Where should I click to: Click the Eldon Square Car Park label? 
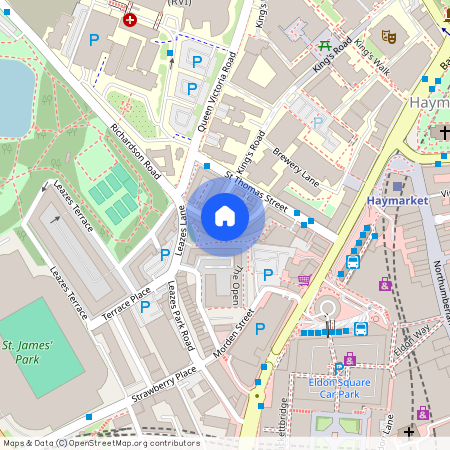tap(339, 388)
